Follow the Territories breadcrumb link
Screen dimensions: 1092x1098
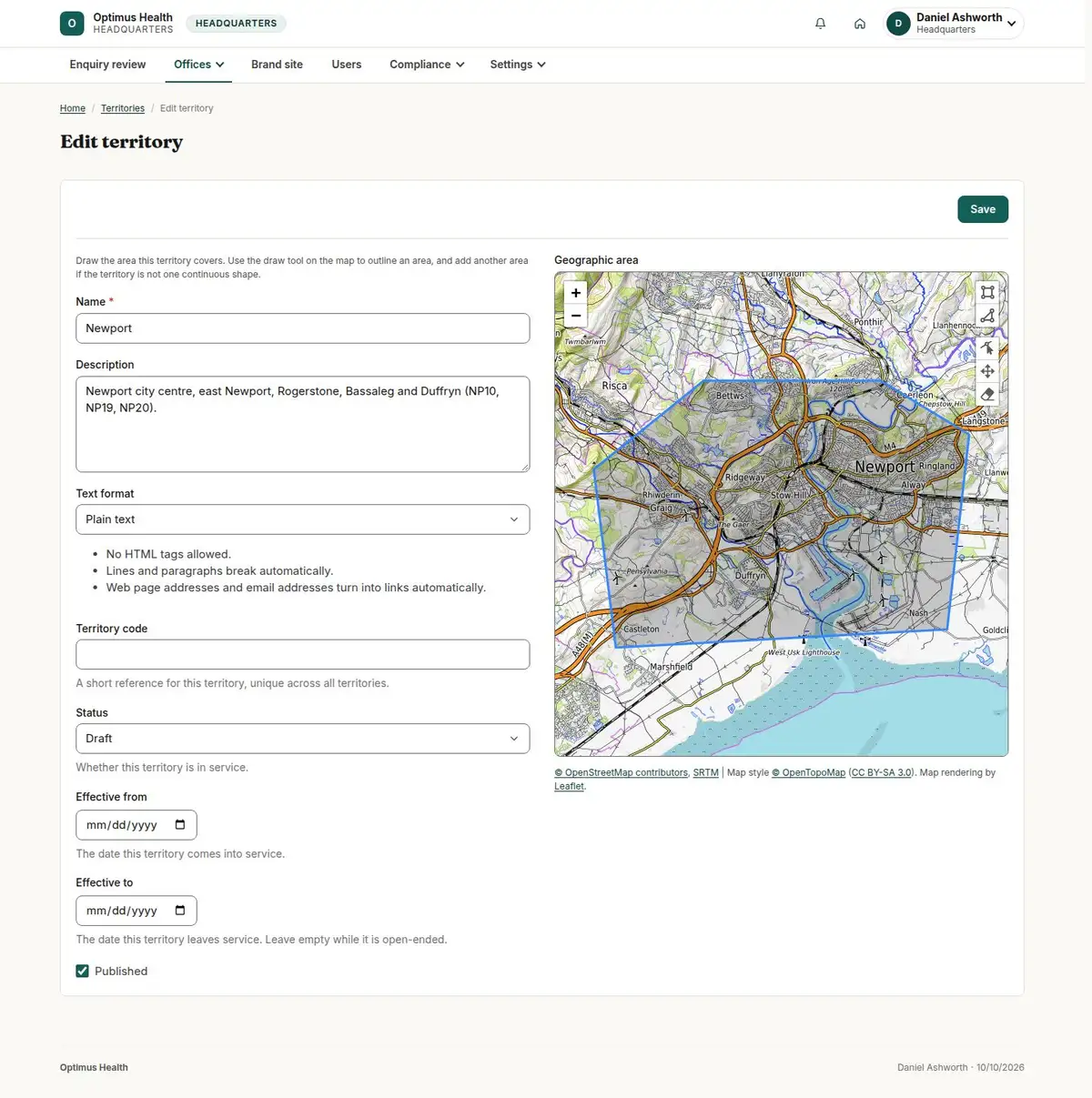[x=123, y=108]
